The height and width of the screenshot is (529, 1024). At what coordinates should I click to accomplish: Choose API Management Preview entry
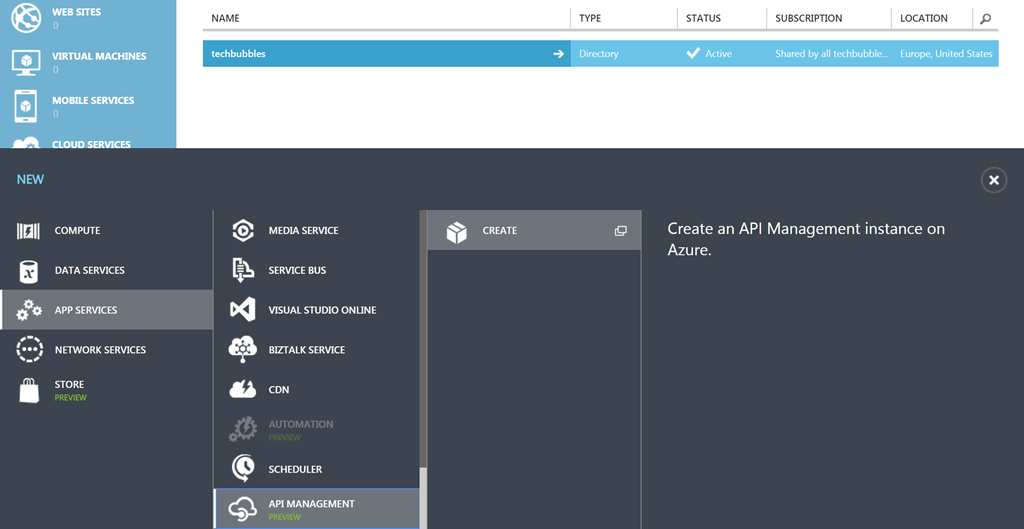[x=317, y=509]
